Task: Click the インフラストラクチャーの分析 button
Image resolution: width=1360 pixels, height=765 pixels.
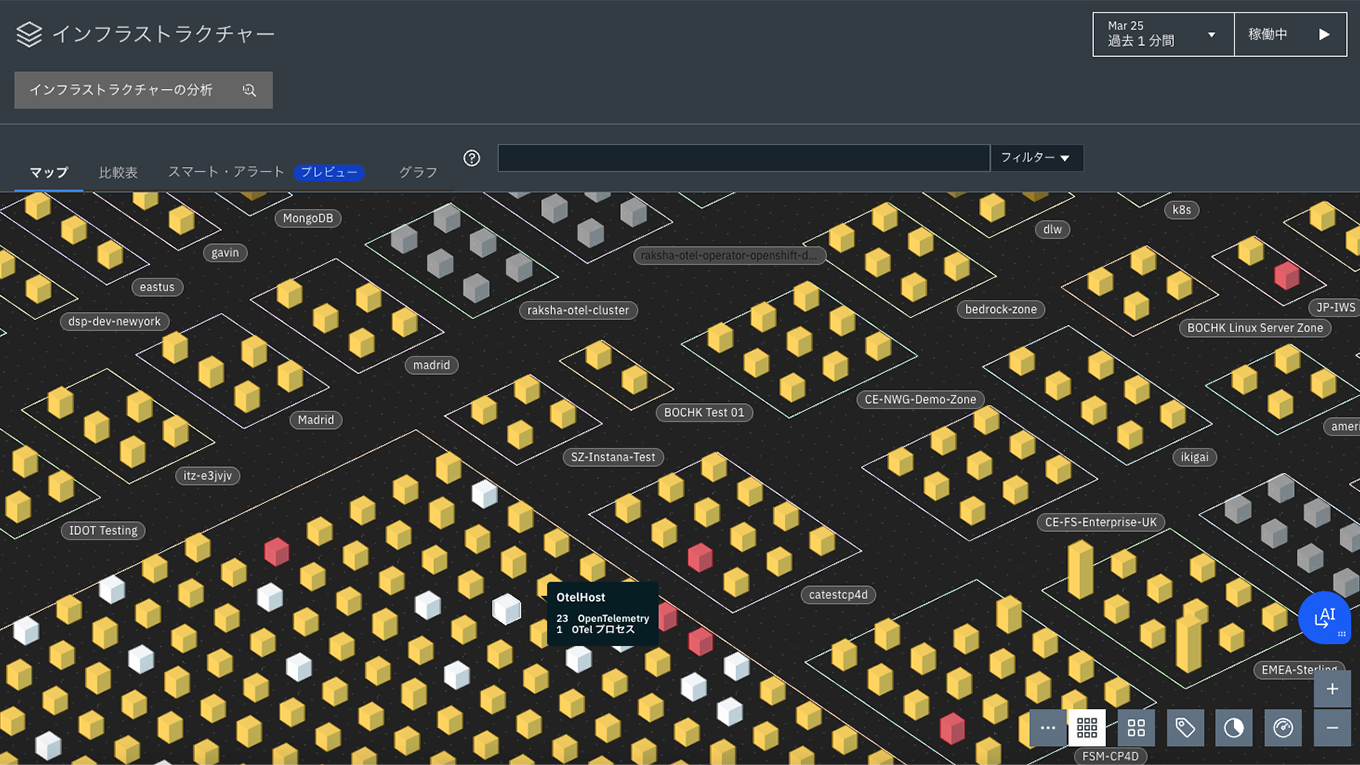Action: (143, 90)
